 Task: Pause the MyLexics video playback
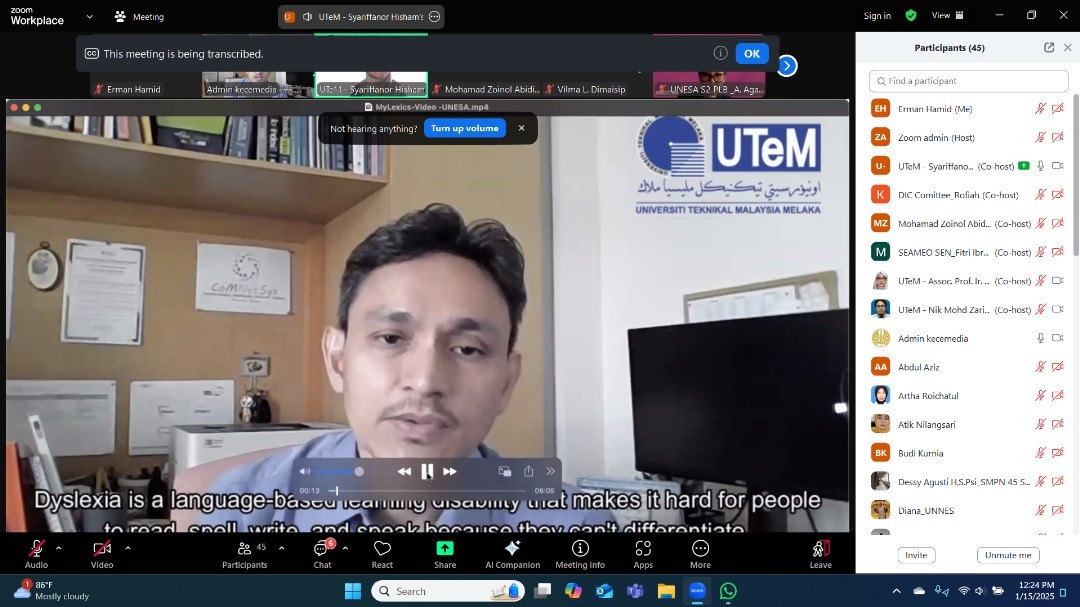click(x=427, y=471)
